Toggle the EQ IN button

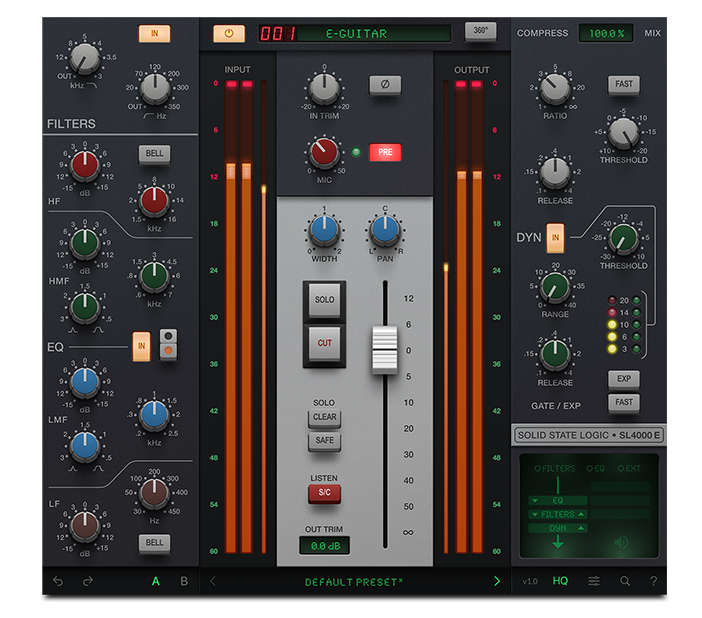pos(141,346)
